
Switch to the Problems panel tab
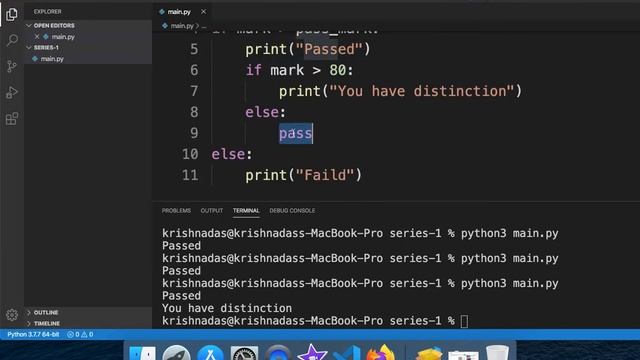[176, 211]
